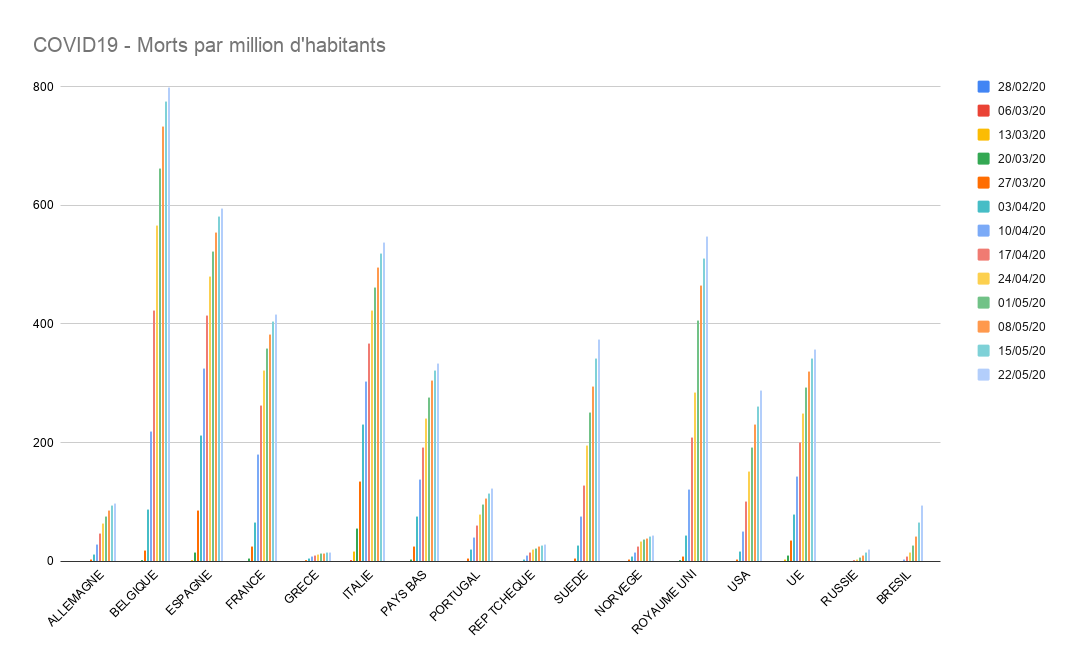1079x667 pixels.
Task: Select the yellow 13/03/20 legend swatch
Action: click(983, 134)
